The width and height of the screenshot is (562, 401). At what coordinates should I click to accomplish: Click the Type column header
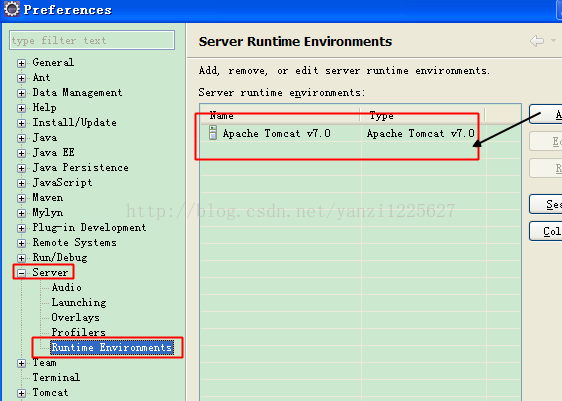[x=423, y=115]
